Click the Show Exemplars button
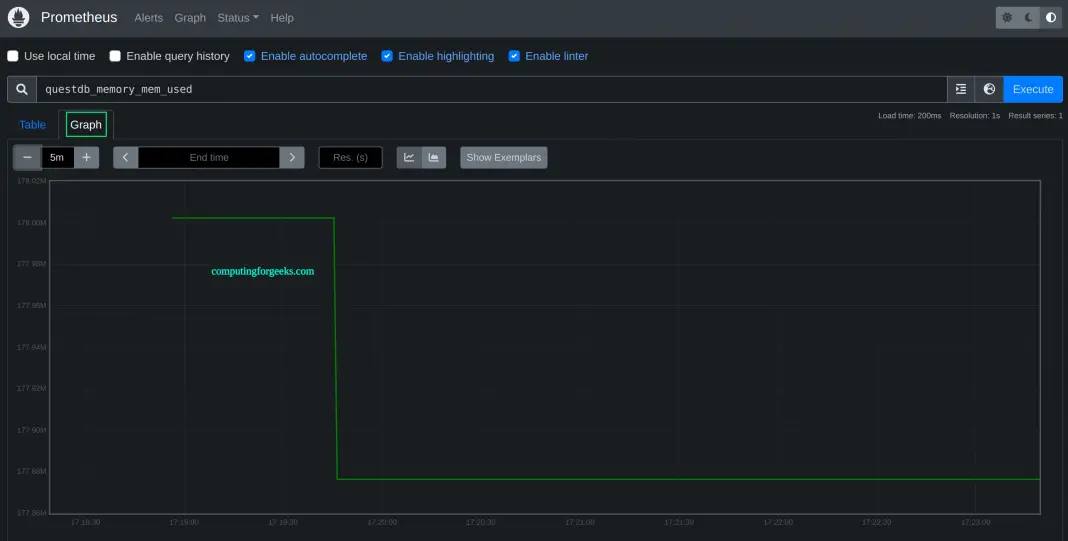The width and height of the screenshot is (1068, 541). coord(503,157)
